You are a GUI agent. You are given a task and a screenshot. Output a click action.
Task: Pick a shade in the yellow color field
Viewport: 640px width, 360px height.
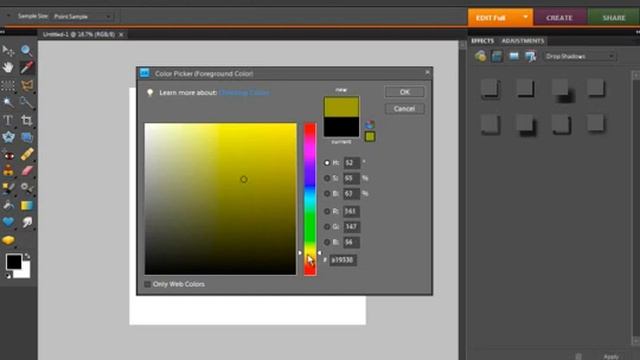[x=220, y=199]
